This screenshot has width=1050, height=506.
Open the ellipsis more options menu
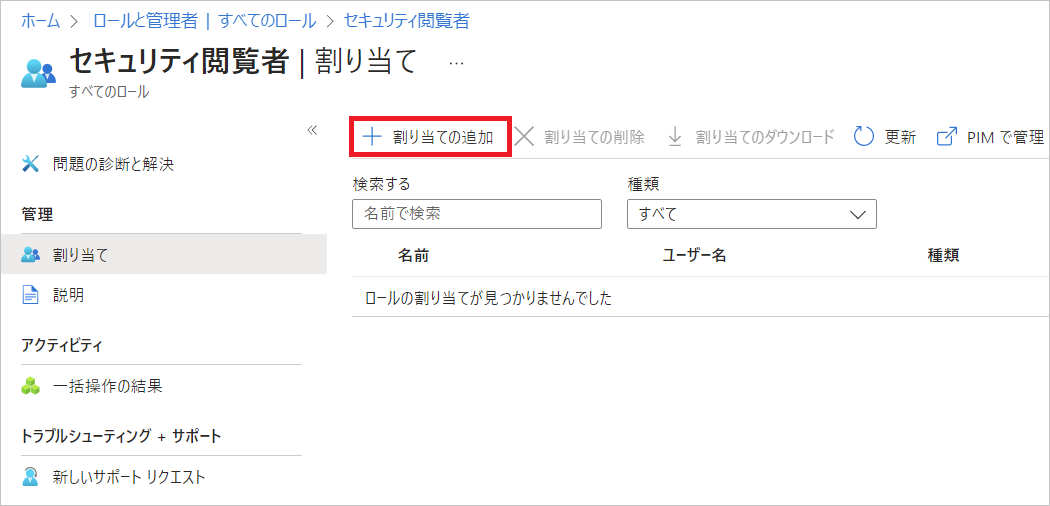coord(456,64)
